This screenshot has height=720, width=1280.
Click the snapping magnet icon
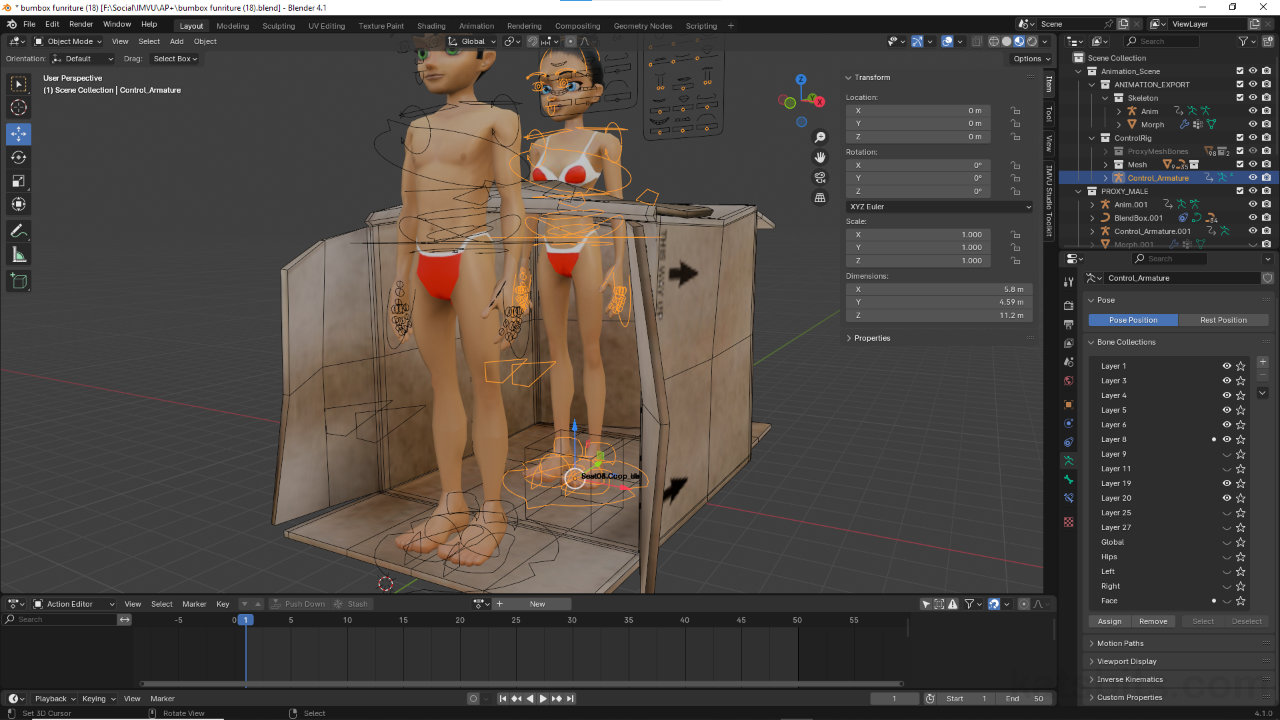pos(532,41)
